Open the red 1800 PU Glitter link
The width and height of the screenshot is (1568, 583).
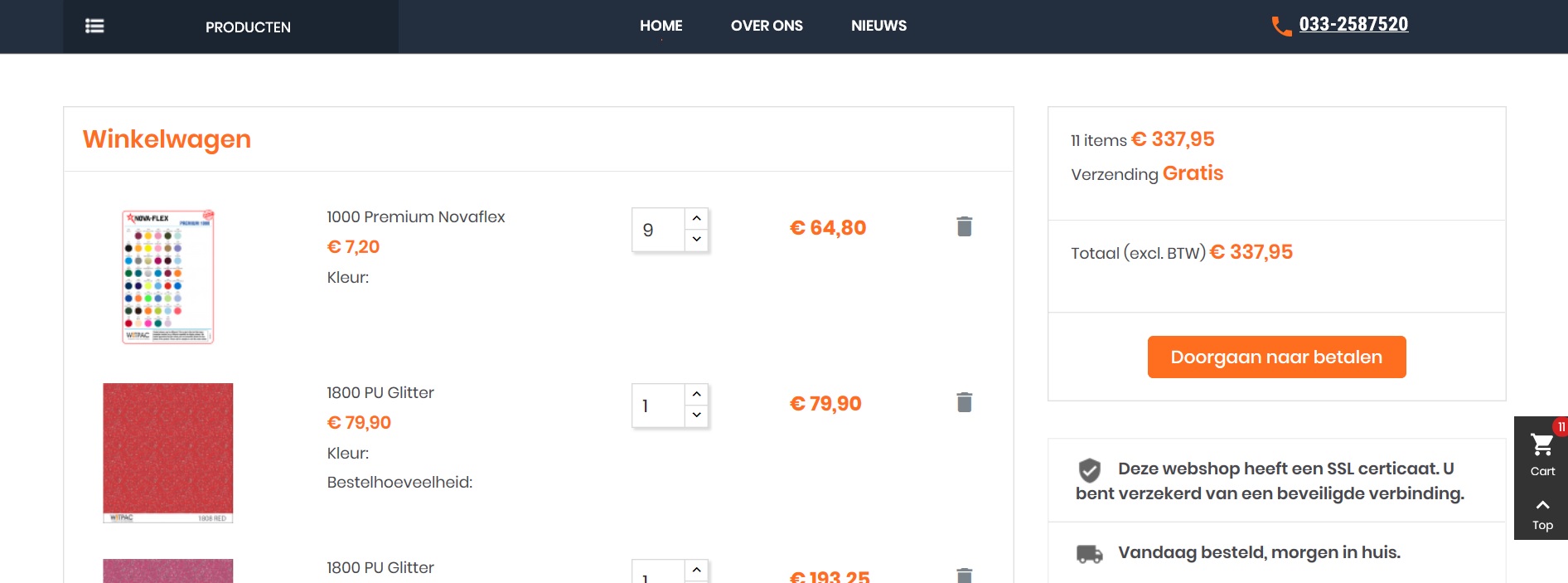(x=380, y=392)
